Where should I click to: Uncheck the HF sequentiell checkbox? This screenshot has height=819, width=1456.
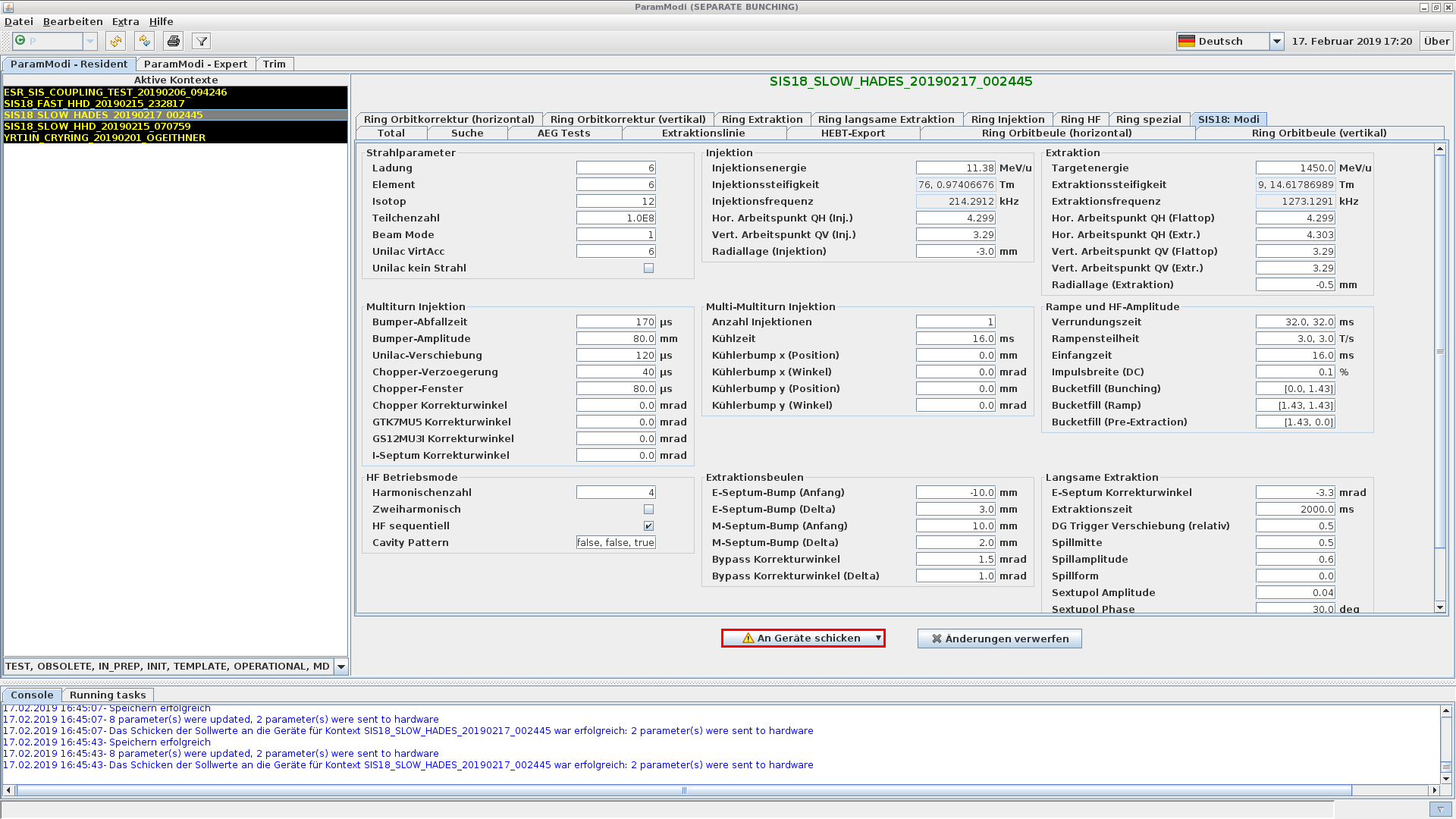coord(648,526)
